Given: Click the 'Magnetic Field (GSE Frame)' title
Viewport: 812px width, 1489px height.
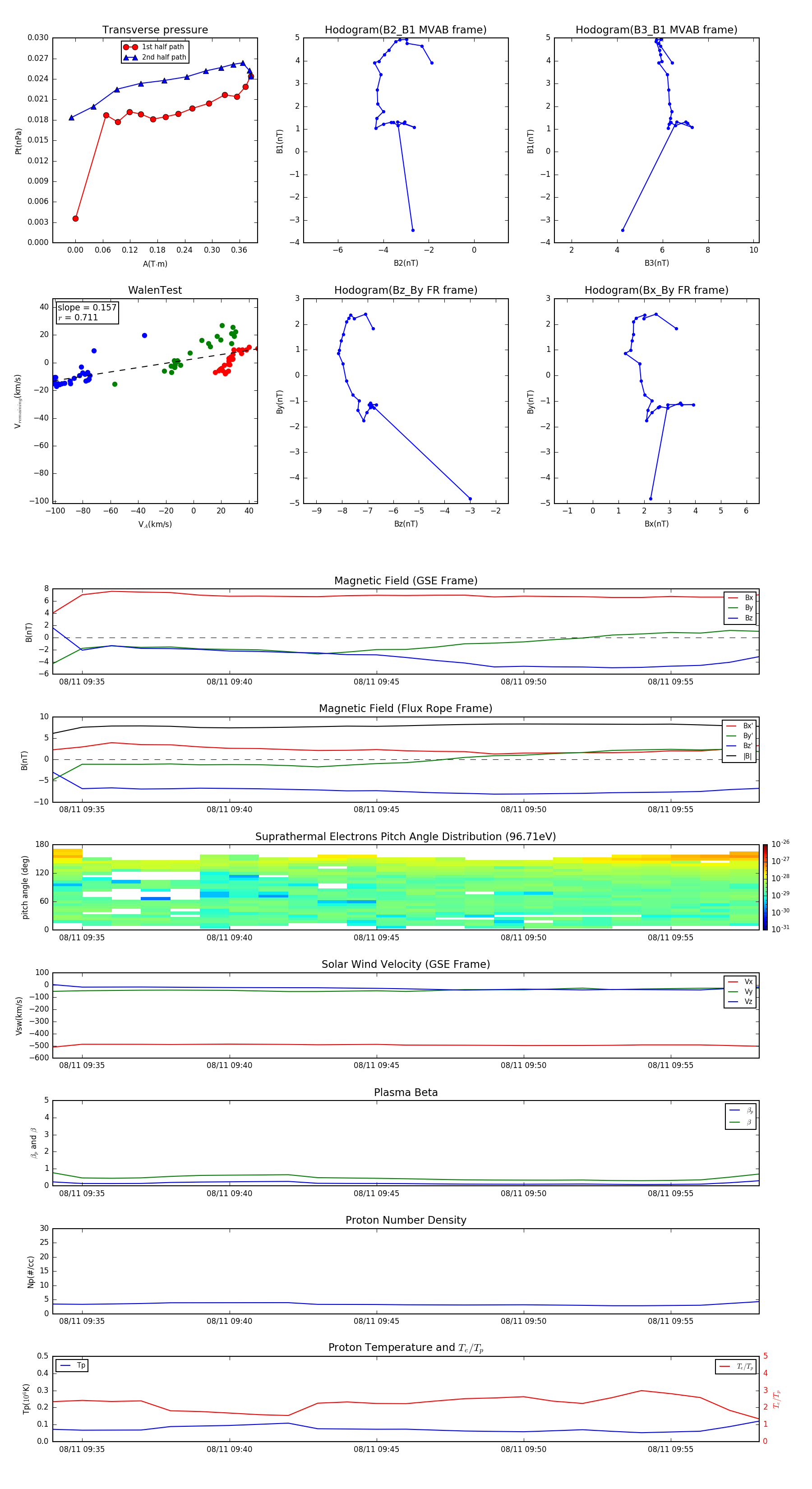Looking at the screenshot, I should [406, 581].
